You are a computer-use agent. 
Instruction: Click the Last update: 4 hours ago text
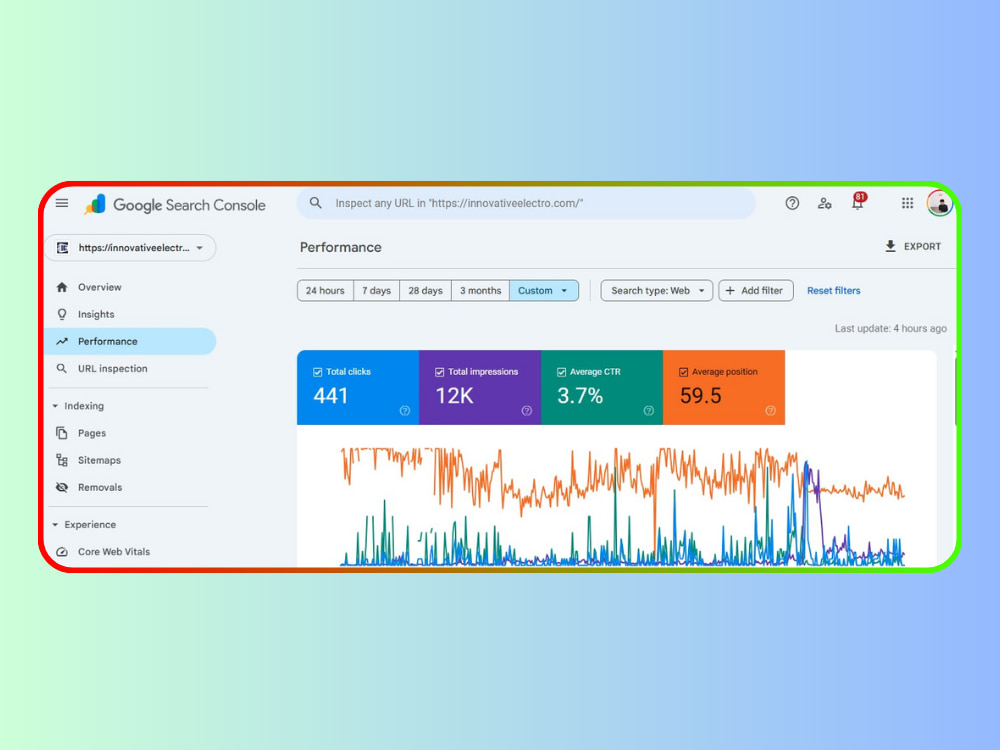(890, 328)
